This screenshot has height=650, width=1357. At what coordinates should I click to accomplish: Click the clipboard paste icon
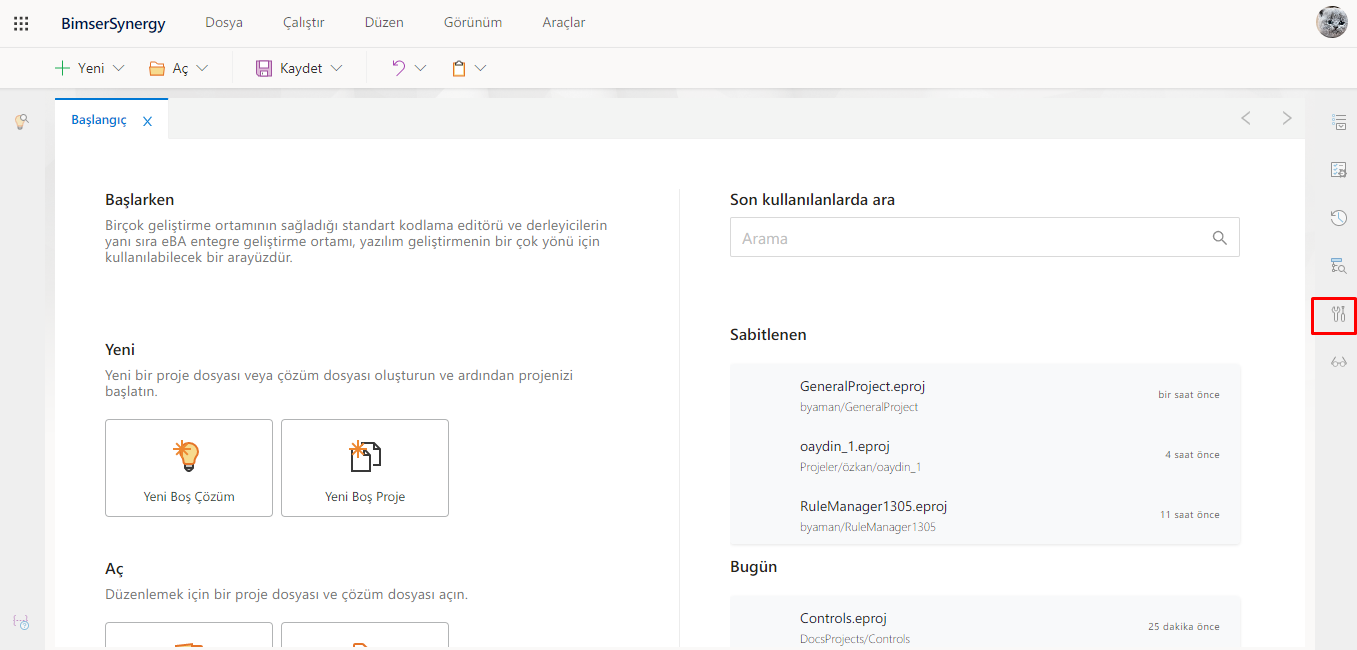[459, 68]
